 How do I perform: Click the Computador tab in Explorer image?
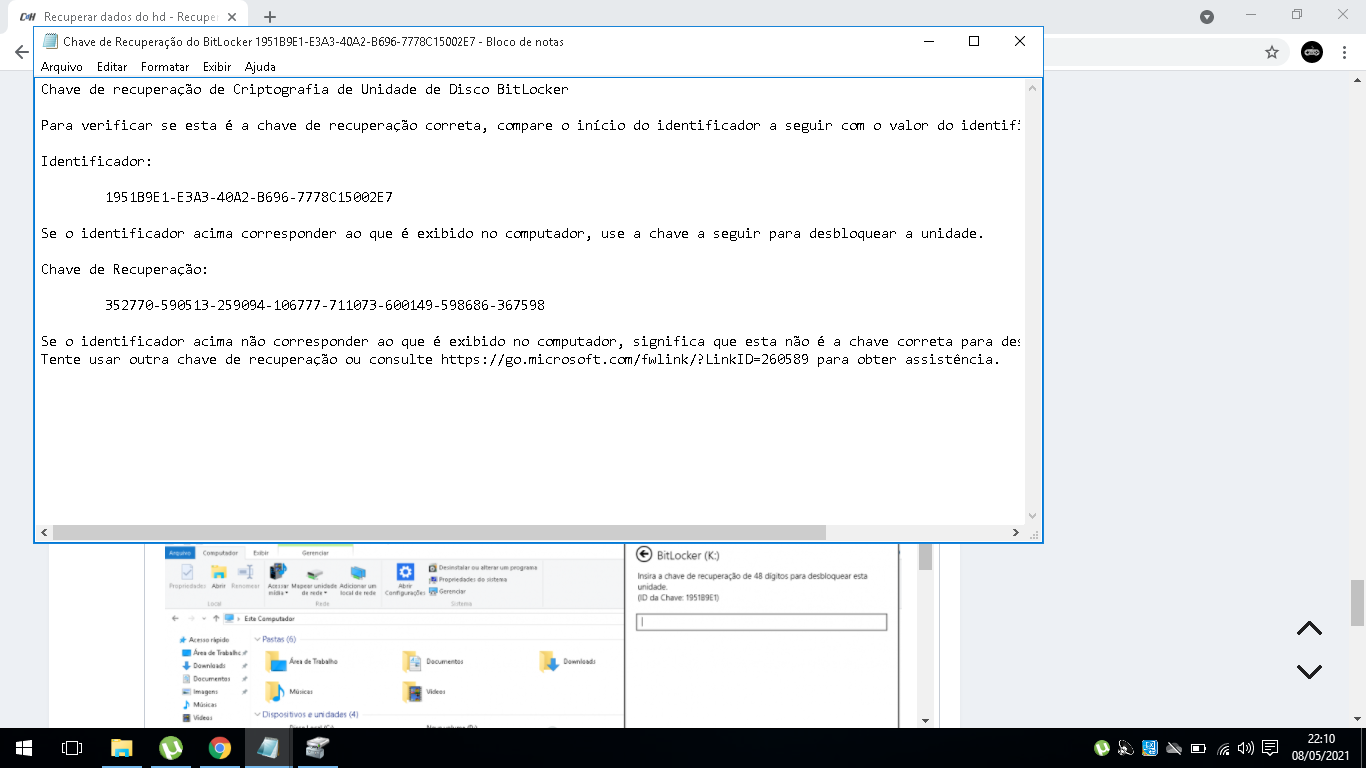pyautogui.click(x=220, y=552)
